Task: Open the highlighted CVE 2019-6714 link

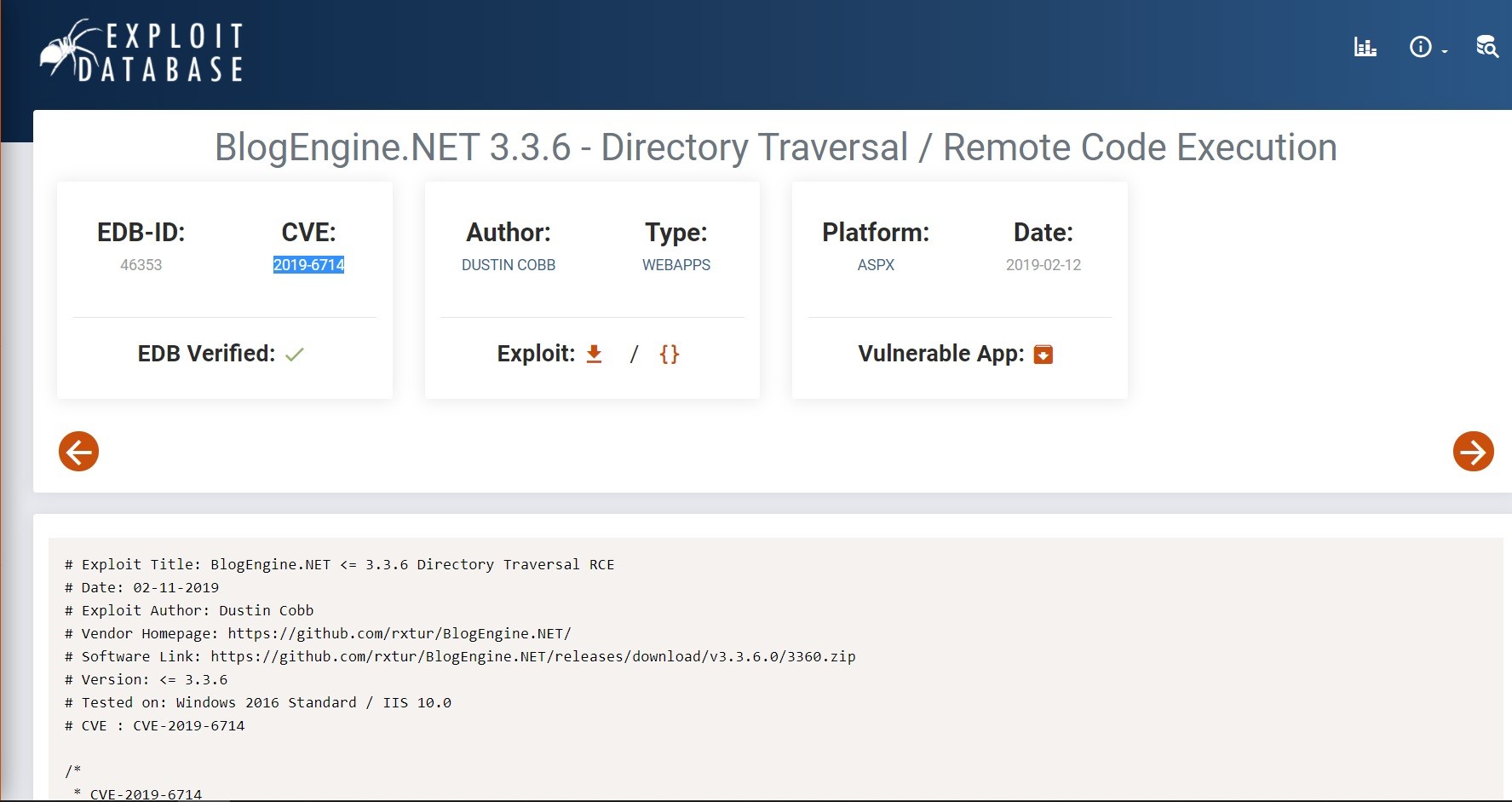Action: (x=308, y=265)
